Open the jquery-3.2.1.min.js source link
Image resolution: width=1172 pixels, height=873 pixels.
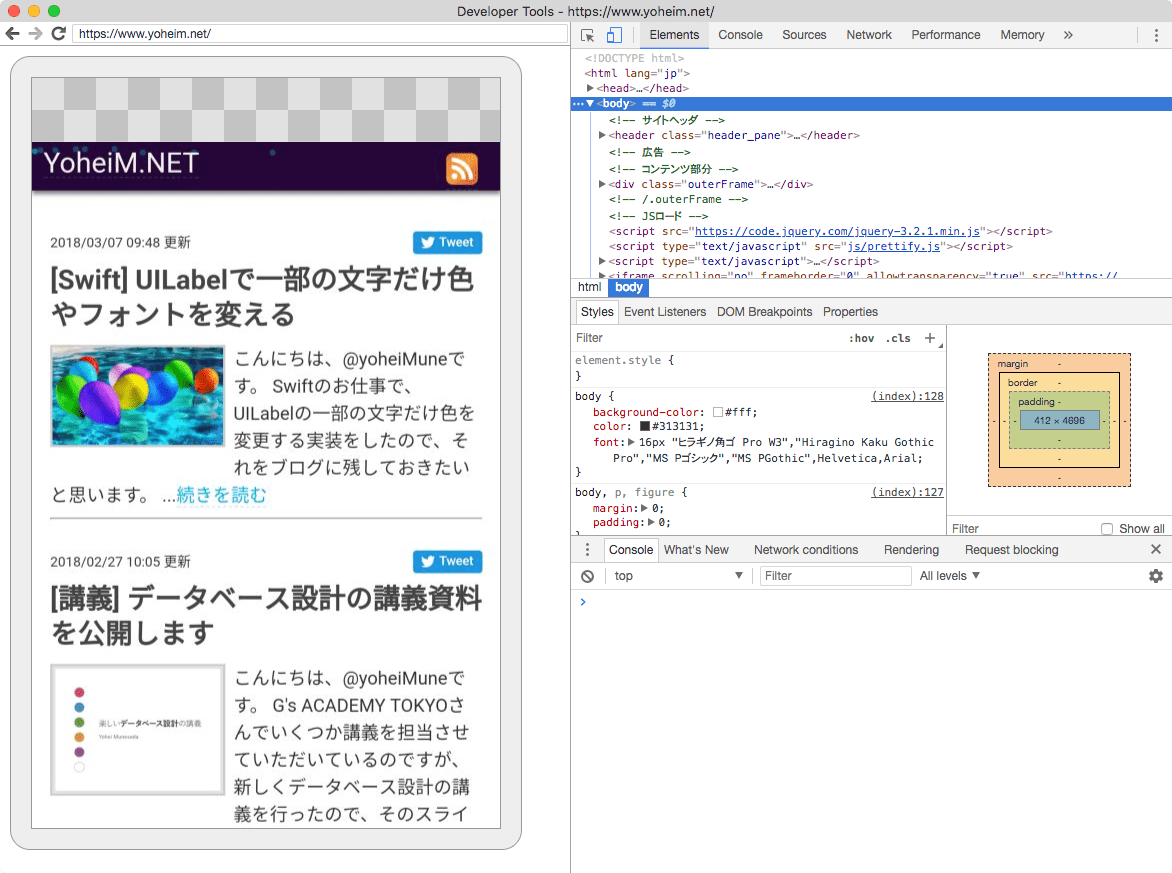(x=837, y=232)
